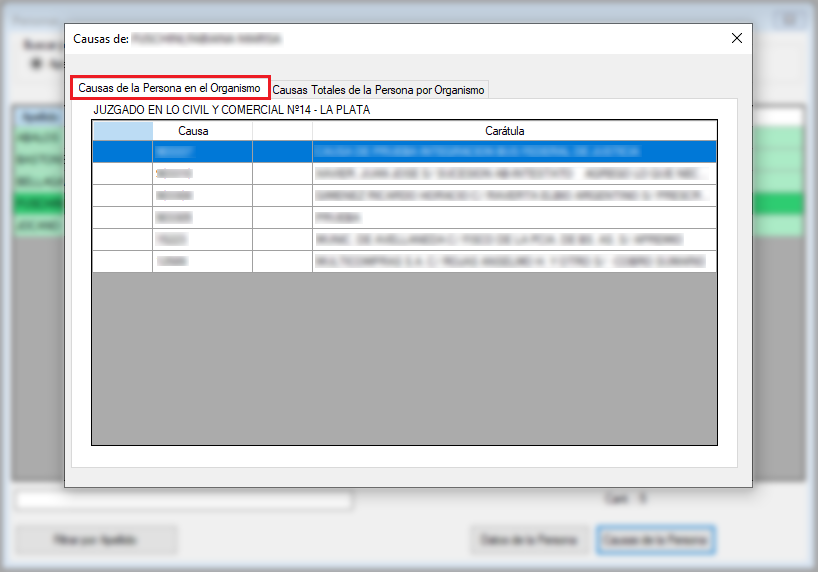Image resolution: width=818 pixels, height=572 pixels.
Task: Choose the fifth row's Carátula cell
Action: click(514, 239)
